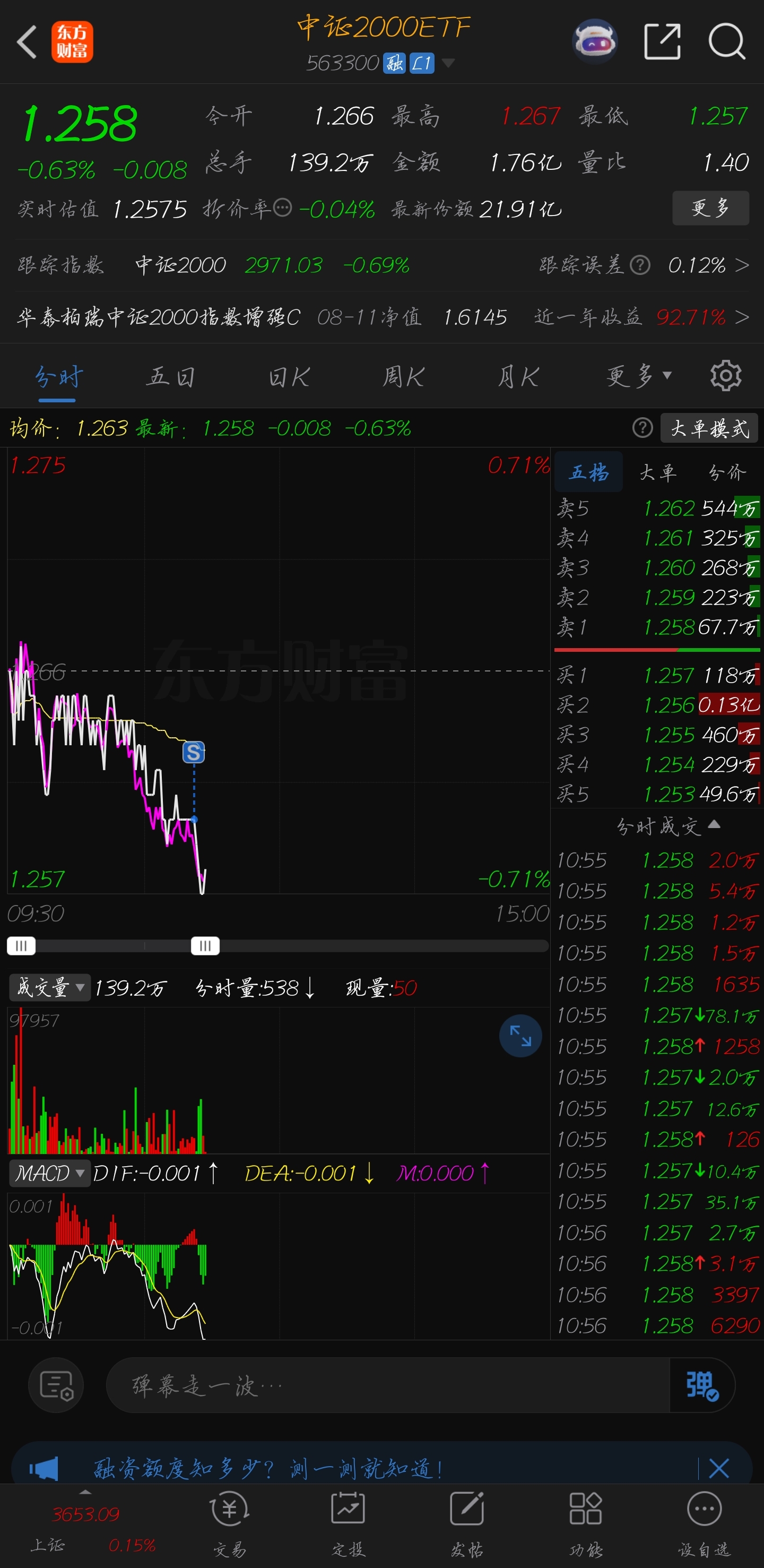Switch to the 月K tab

(x=518, y=376)
